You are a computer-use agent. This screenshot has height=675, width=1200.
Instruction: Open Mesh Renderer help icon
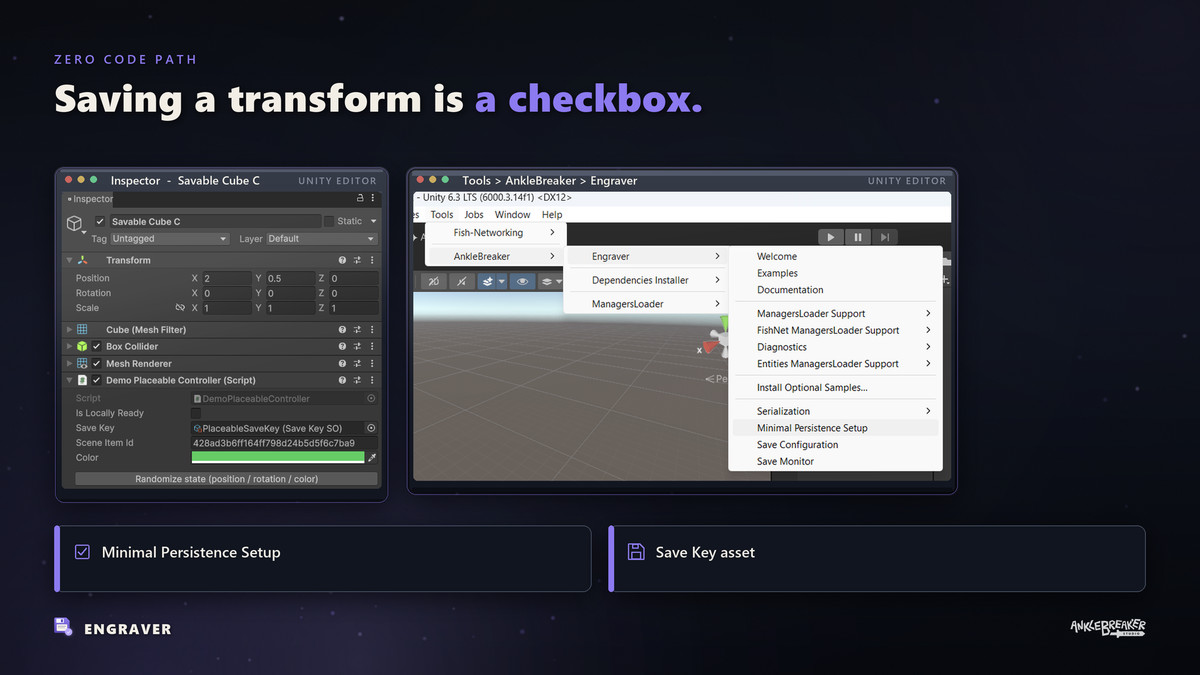tap(342, 364)
